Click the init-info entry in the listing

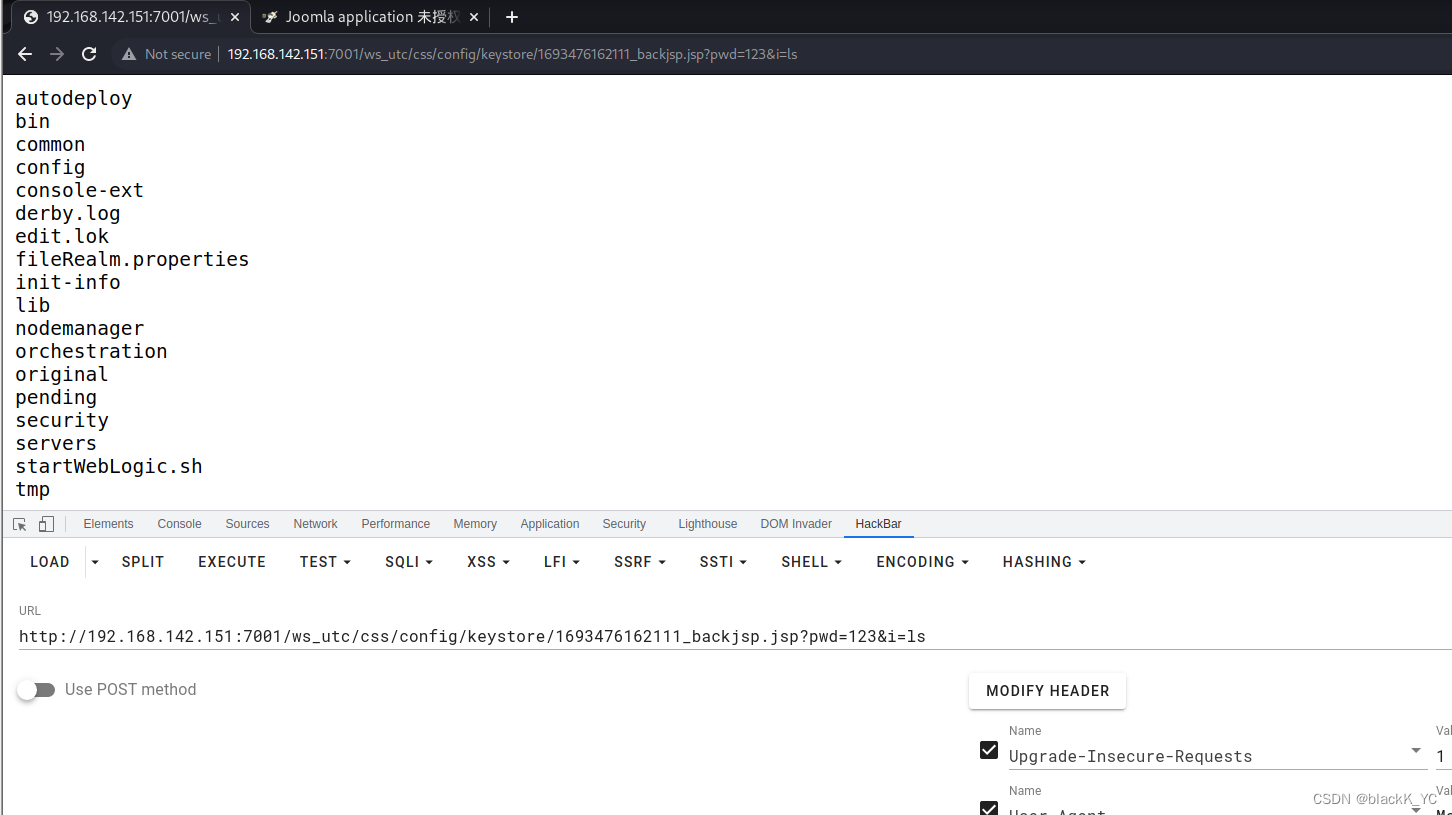(x=68, y=282)
